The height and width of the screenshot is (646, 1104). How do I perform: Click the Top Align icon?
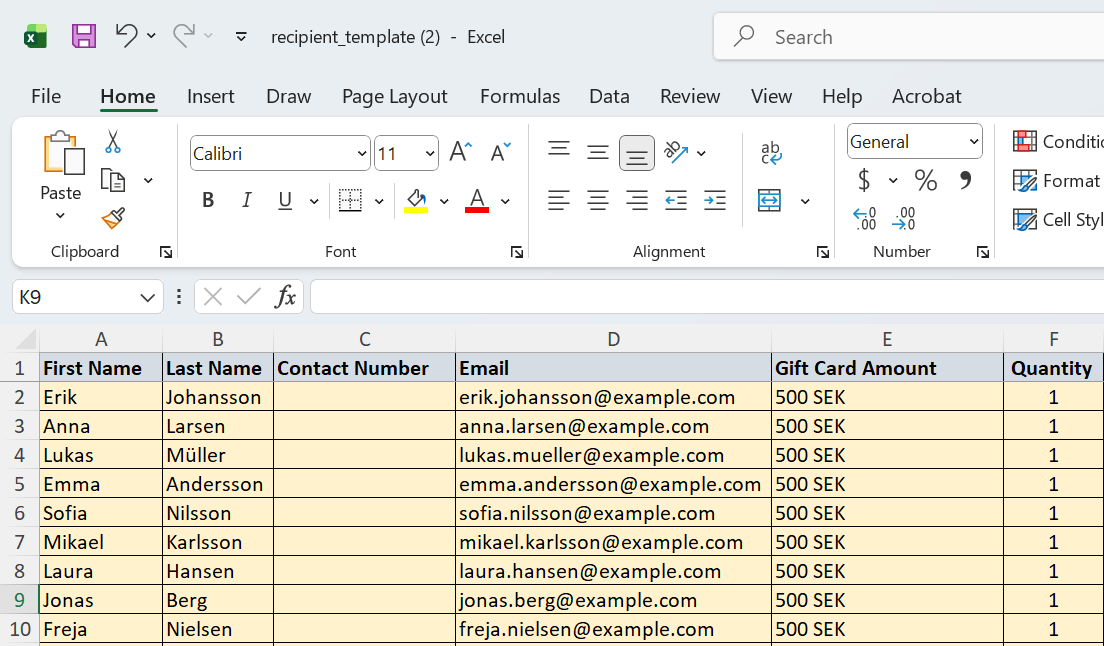tap(559, 150)
